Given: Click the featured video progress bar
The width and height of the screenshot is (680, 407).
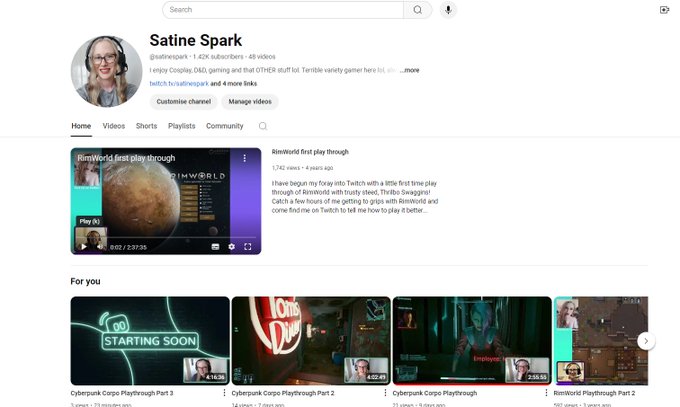Looking at the screenshot, I should [x=166, y=237].
